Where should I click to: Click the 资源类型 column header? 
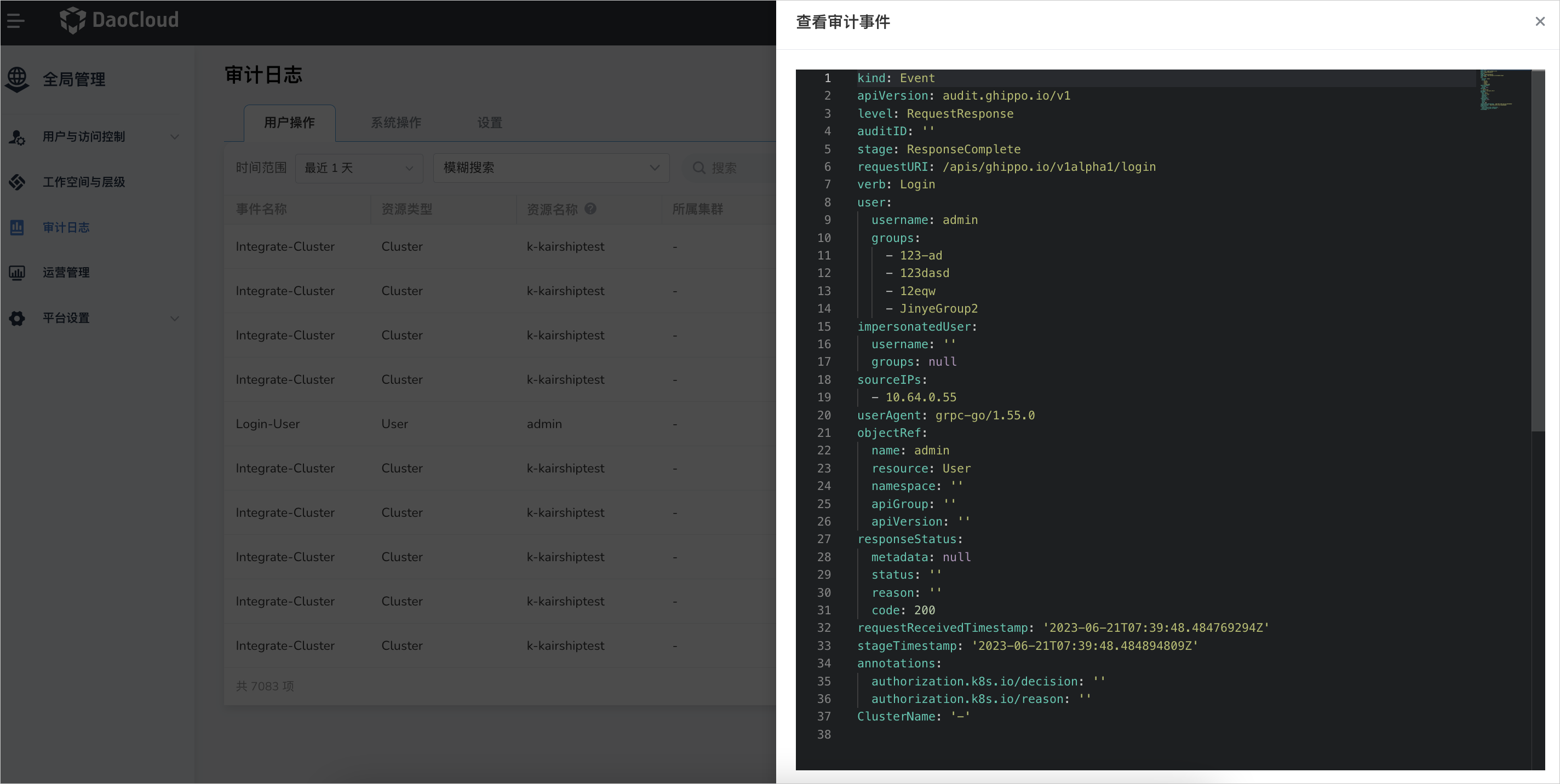pos(406,209)
